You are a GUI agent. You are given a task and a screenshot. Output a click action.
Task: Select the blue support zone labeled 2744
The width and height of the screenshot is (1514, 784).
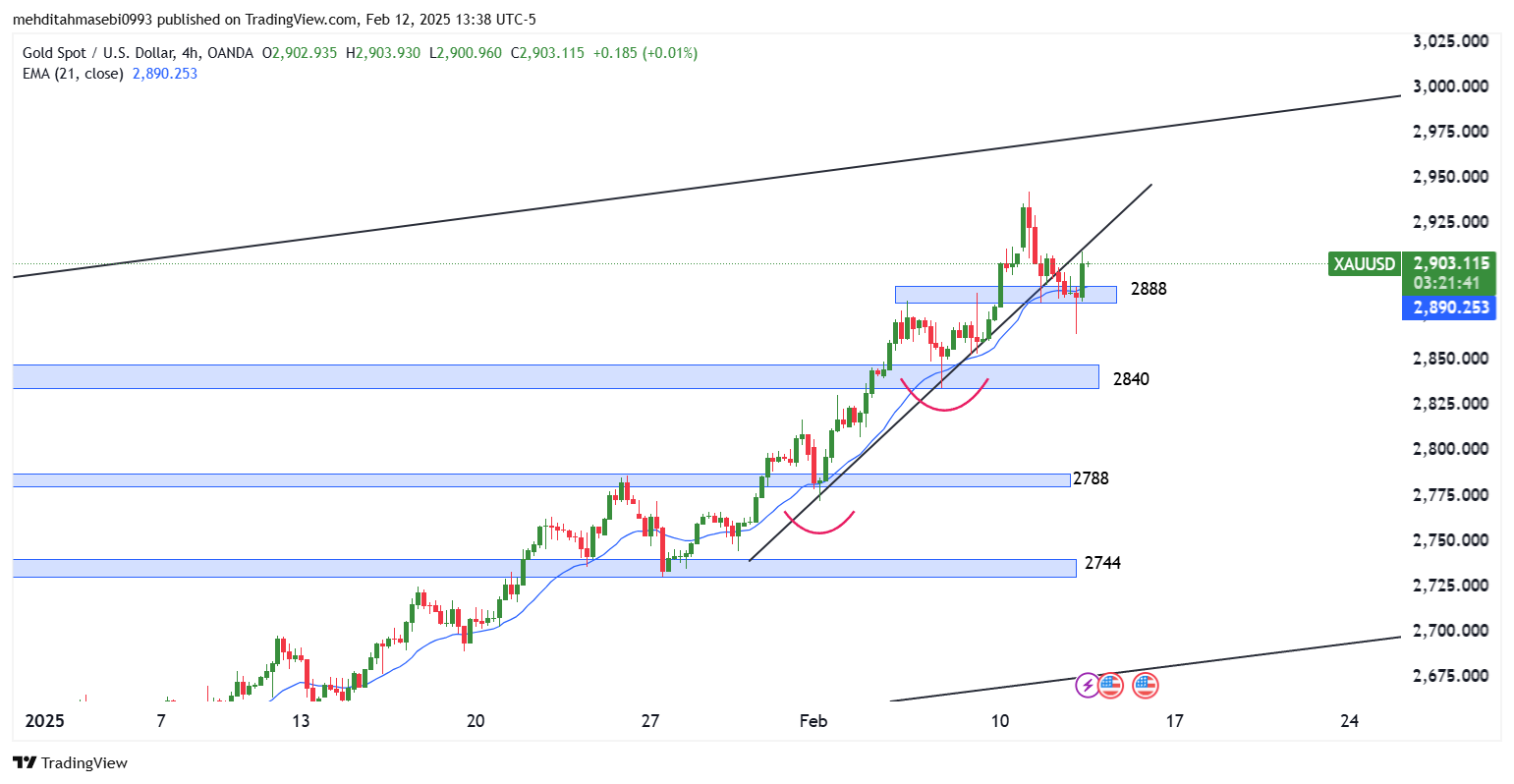point(544,568)
